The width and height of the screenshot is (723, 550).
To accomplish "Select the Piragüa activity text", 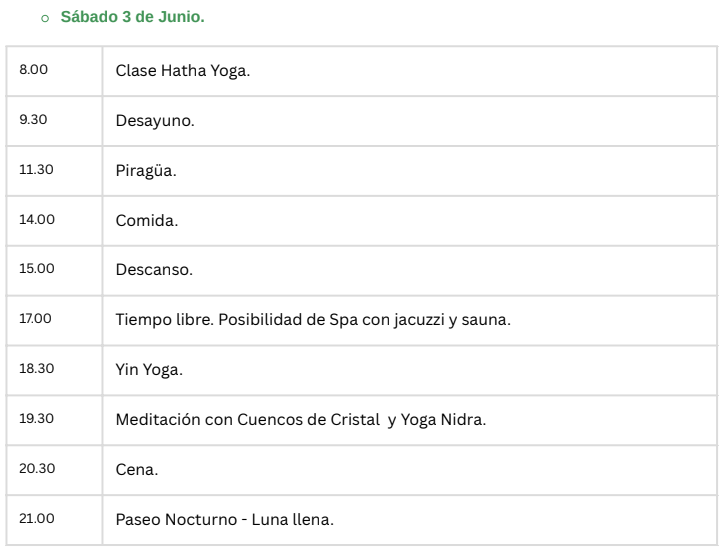I will click(x=146, y=171).
